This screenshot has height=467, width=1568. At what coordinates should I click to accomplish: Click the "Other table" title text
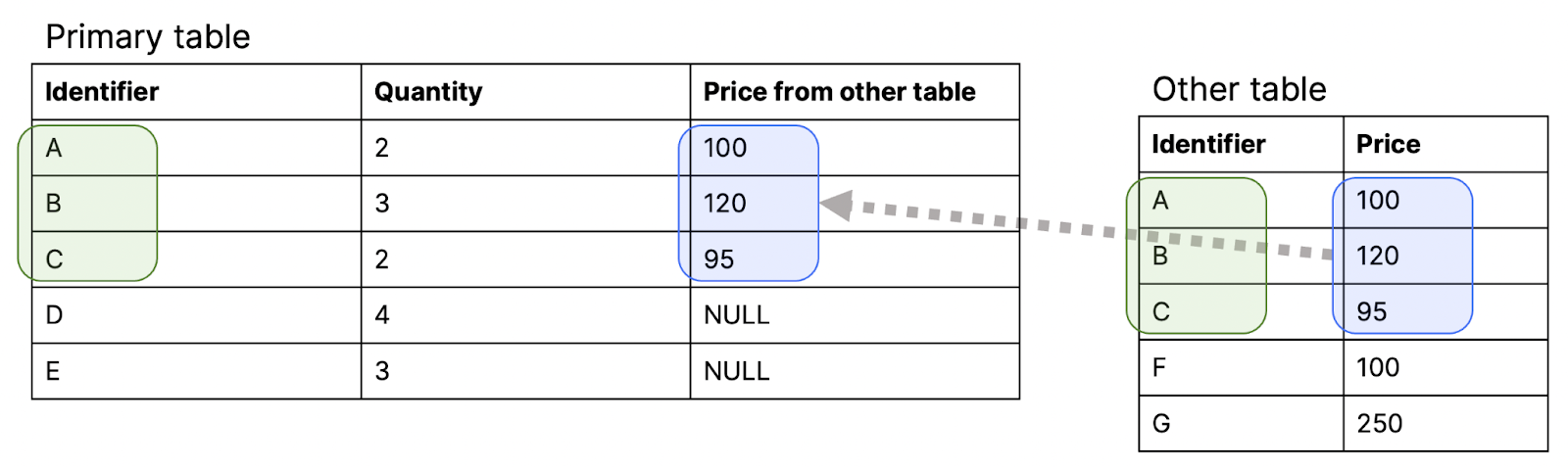point(1239,90)
